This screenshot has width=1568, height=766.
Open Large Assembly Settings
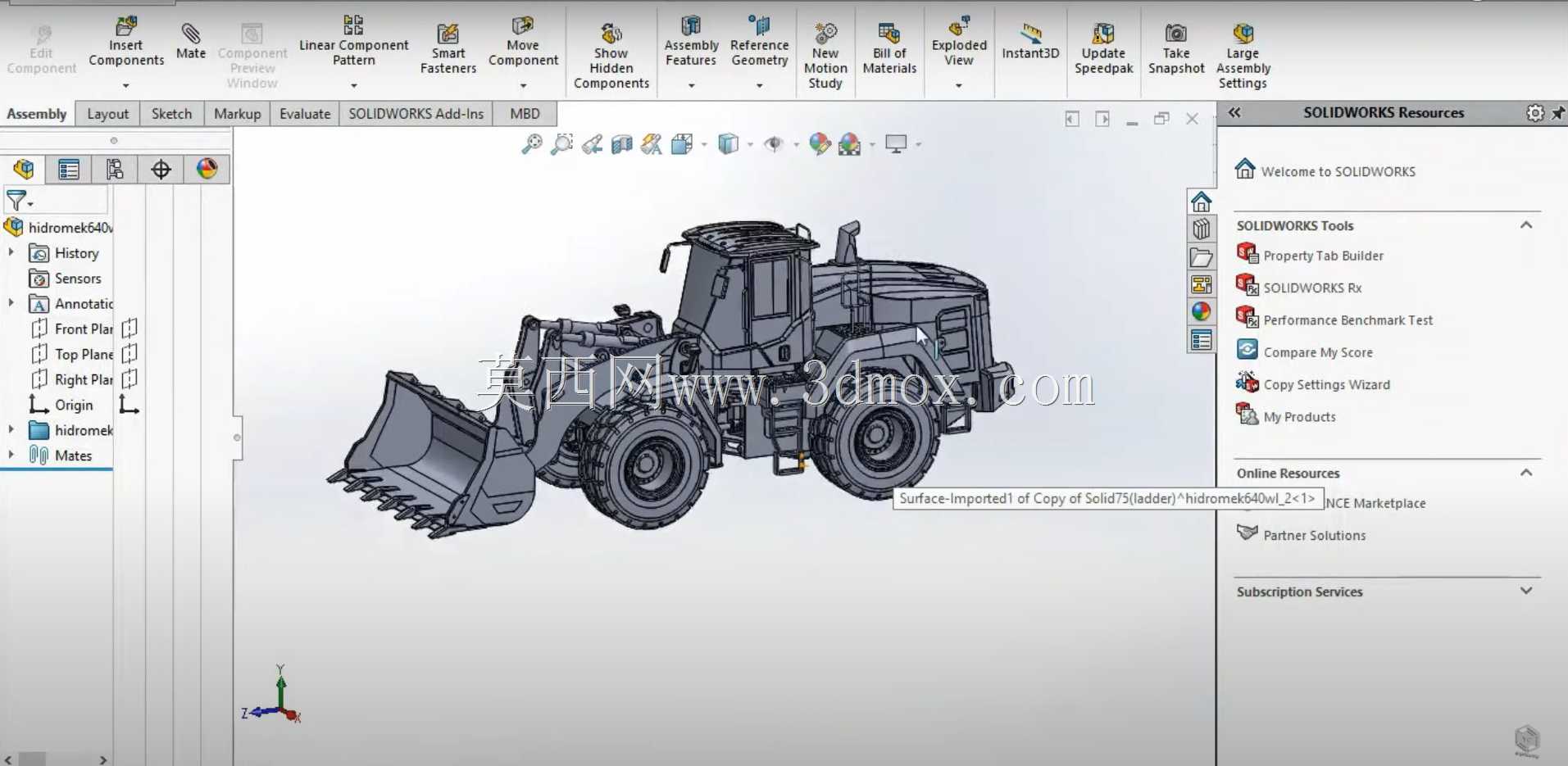[1243, 56]
